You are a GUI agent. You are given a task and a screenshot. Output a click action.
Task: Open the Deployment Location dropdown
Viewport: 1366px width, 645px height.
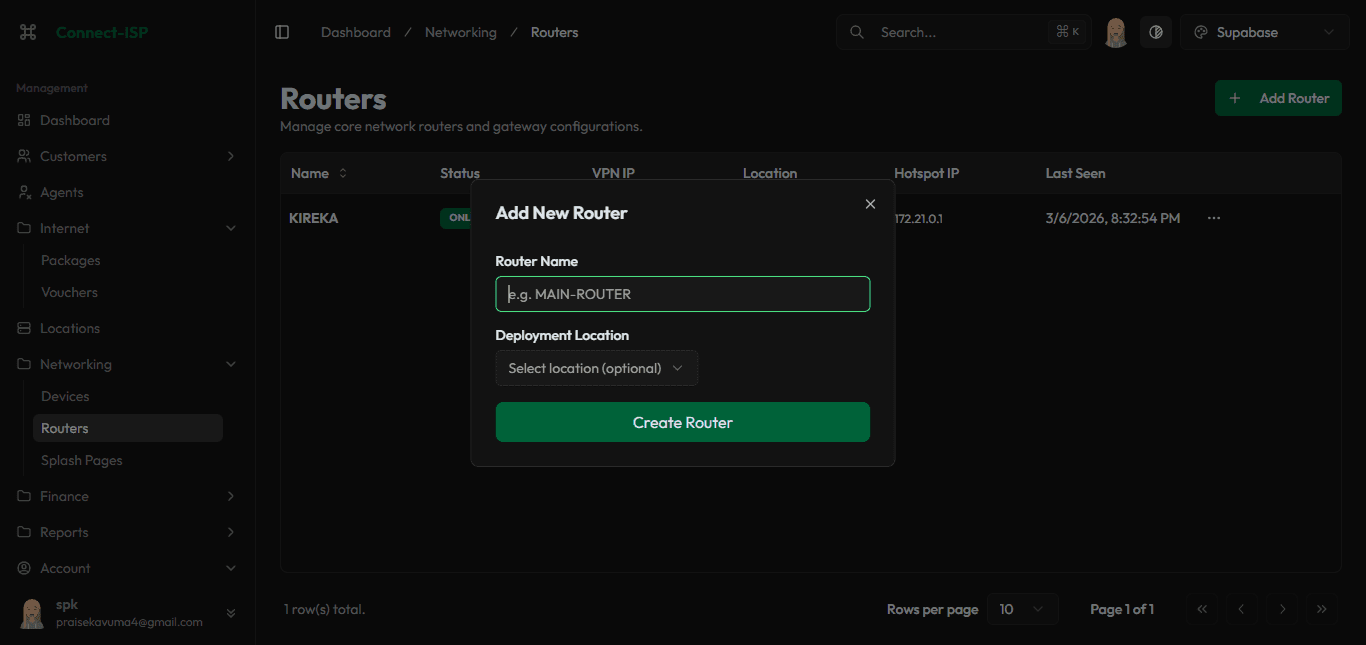tap(596, 368)
